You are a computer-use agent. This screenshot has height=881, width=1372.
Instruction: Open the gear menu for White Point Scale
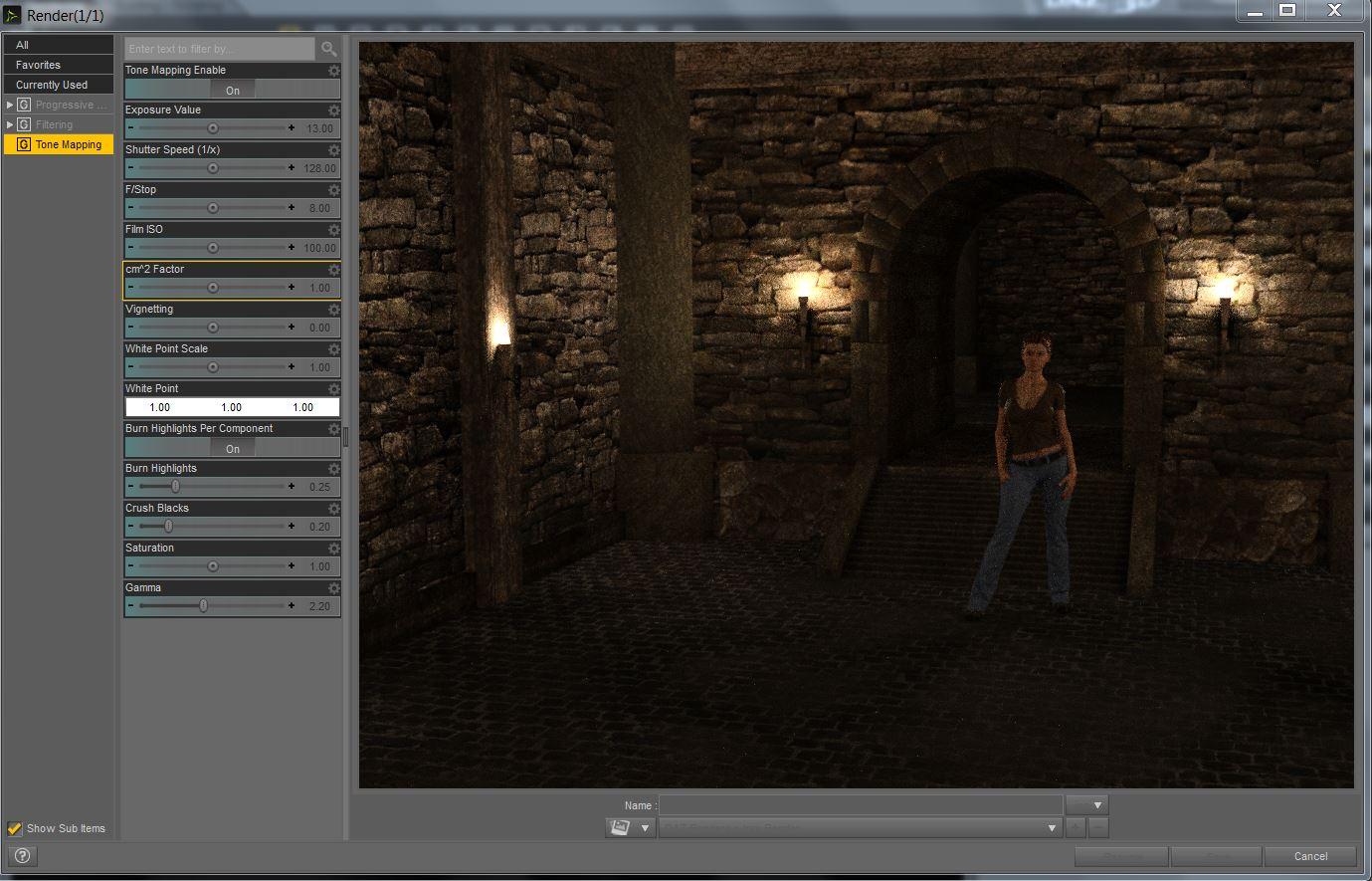(334, 349)
